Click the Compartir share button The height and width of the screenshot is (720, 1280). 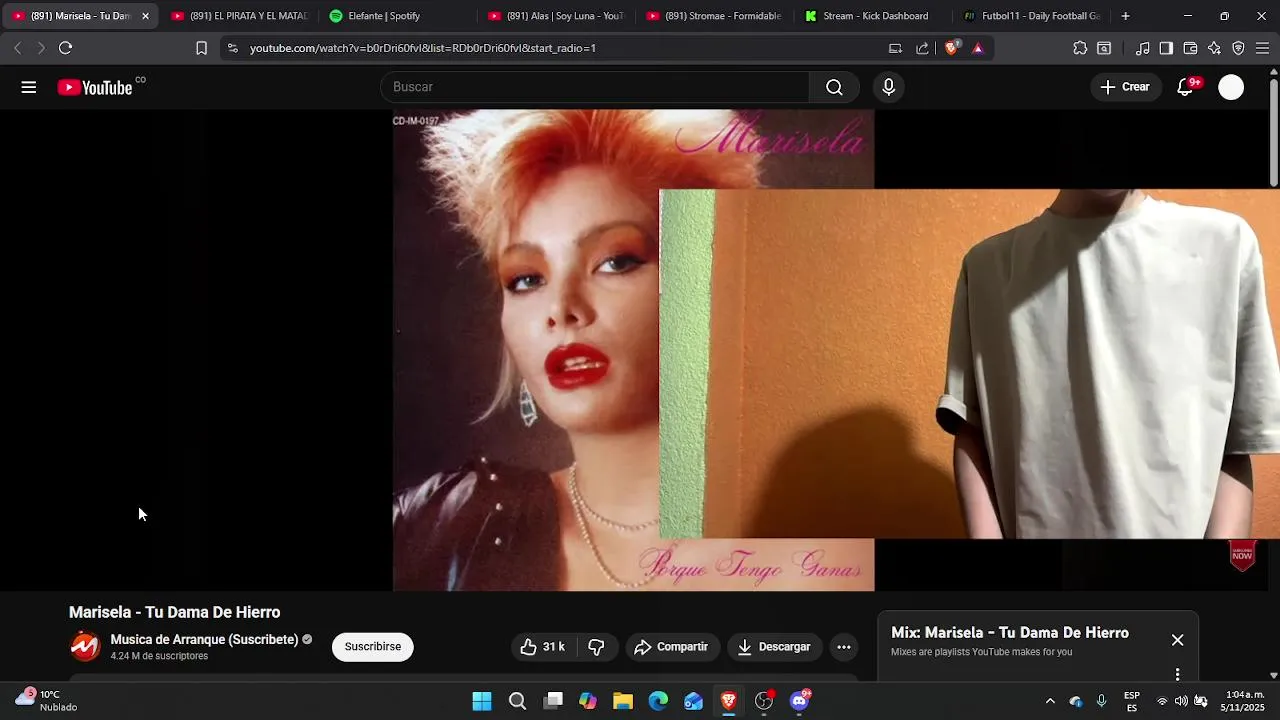coord(671,647)
